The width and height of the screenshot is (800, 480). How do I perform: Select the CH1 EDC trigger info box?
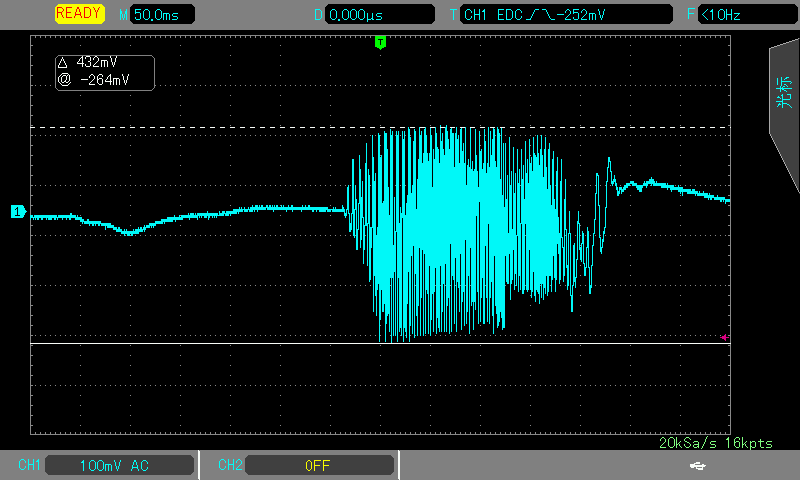coord(566,15)
